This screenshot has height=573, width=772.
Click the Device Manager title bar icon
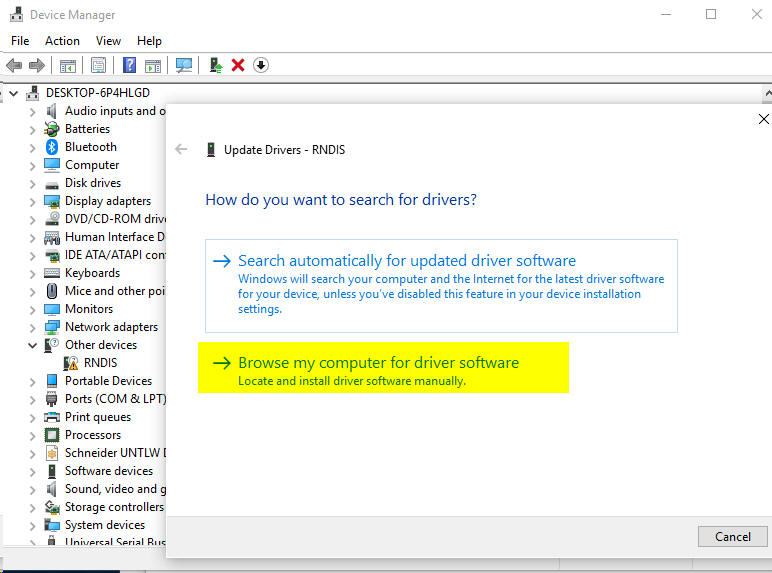click(x=16, y=14)
